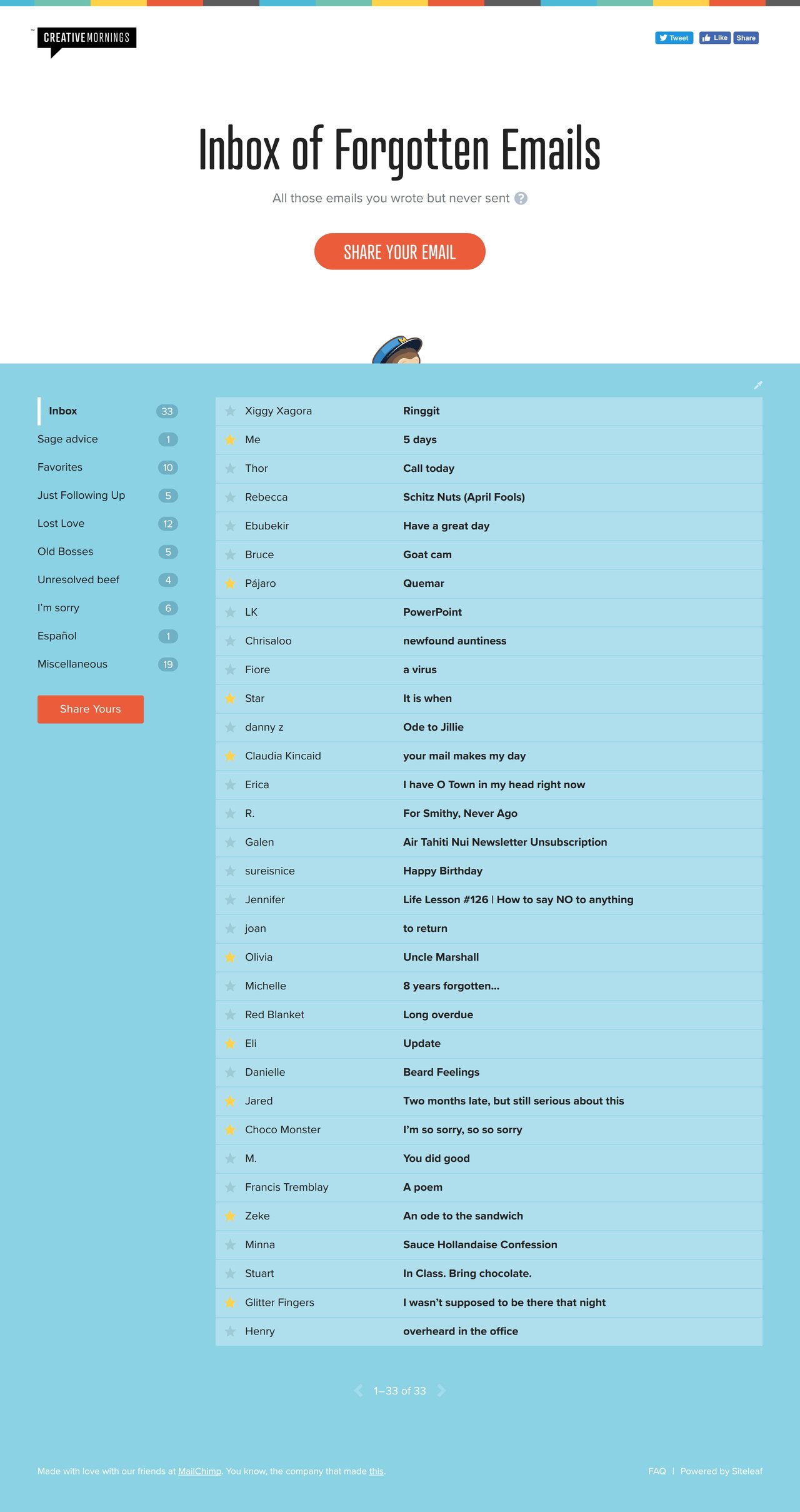Open the Sauce Hollandaise Confession email

(x=480, y=1245)
